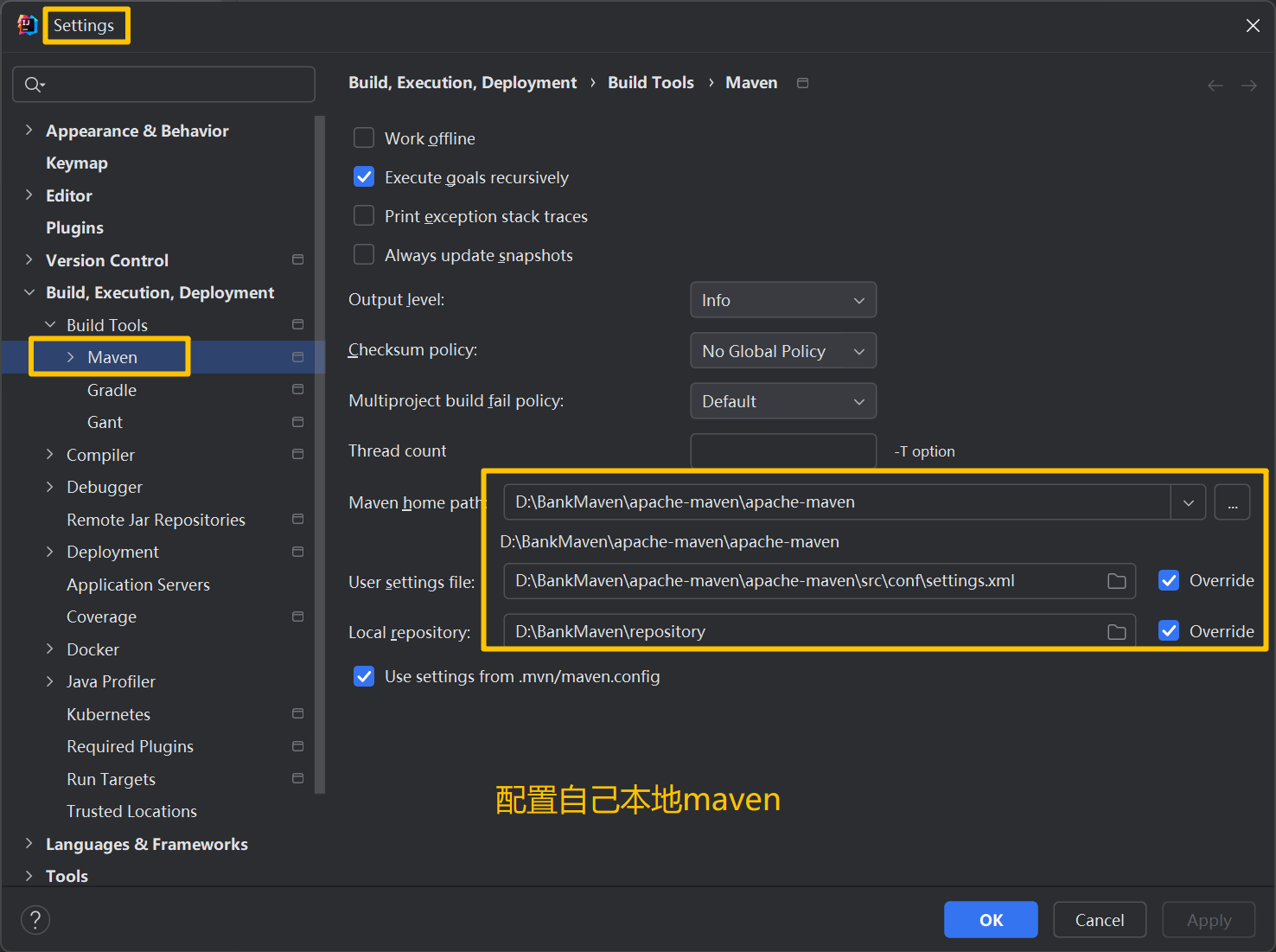Browse folder for Local repository
The width and height of the screenshot is (1276, 952).
point(1116,632)
